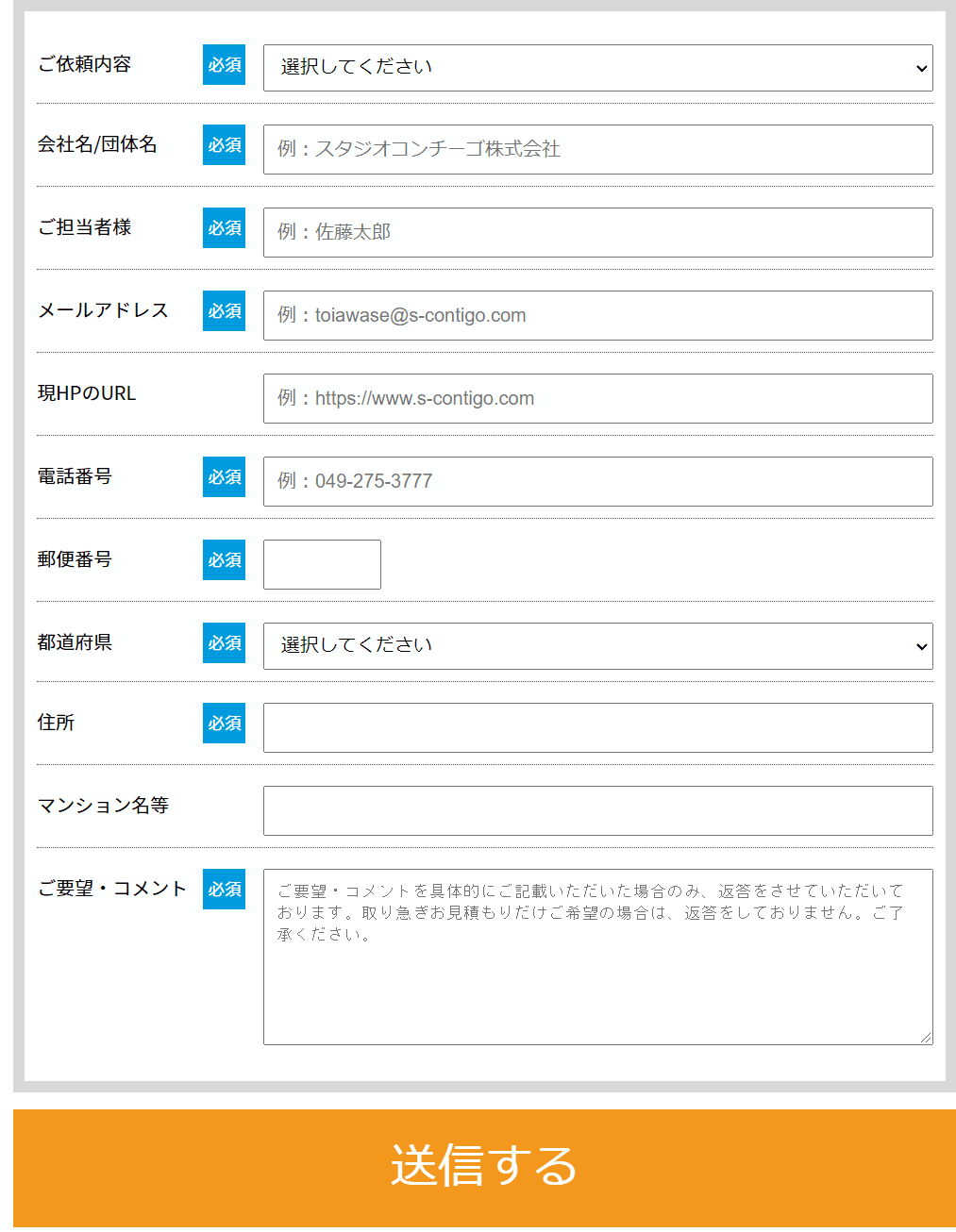Image resolution: width=956 pixels, height=1232 pixels.
Task: Click the 必須 badge beside ご依頼内容
Action: pos(223,65)
